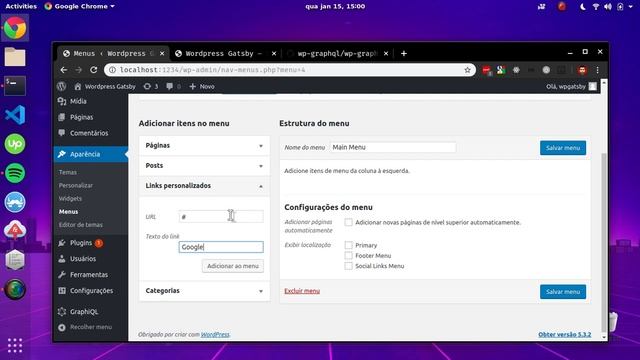Screen dimensions: 640x360
Task: Open the comments bubble in admin bar
Action: tap(173, 86)
